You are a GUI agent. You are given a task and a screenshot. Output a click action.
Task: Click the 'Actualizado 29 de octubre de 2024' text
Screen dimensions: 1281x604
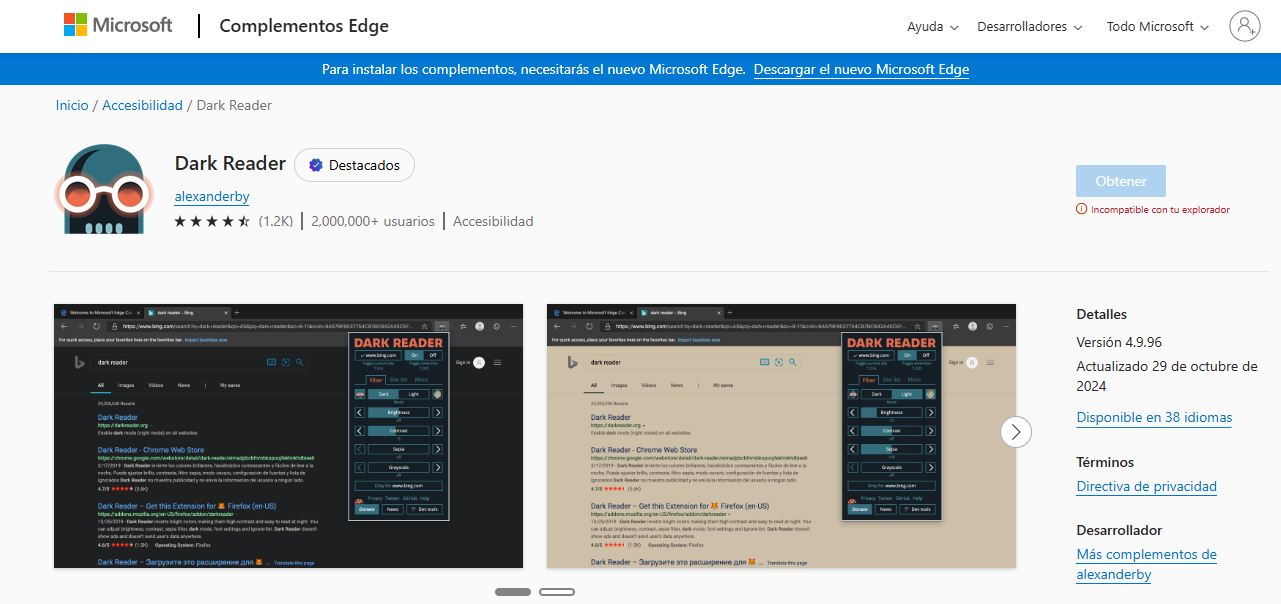(1167, 376)
